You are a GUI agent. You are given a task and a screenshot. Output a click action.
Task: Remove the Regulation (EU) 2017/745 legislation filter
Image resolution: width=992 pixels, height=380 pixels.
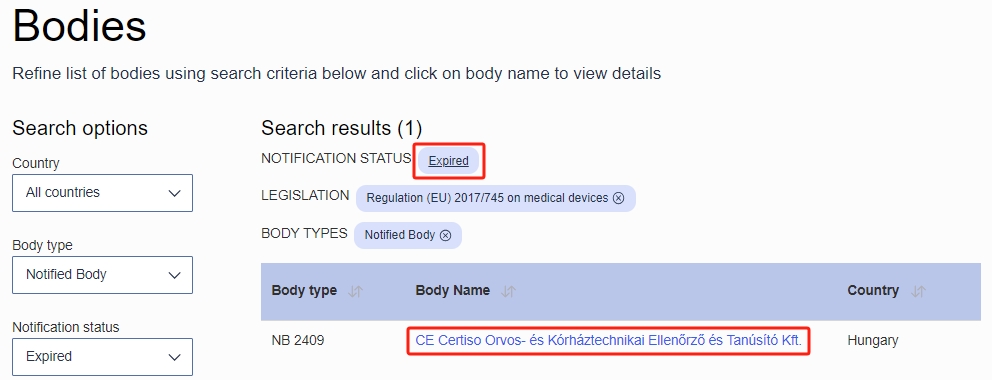[x=618, y=199]
